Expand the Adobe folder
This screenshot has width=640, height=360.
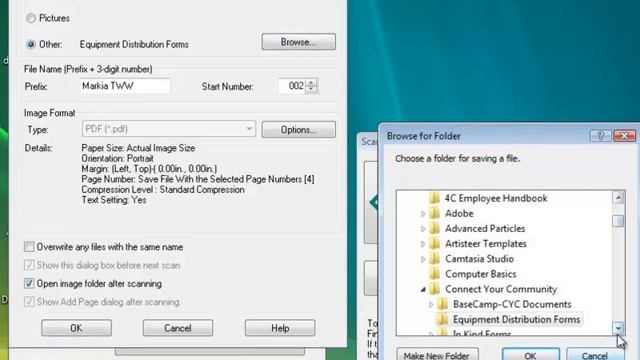point(423,213)
